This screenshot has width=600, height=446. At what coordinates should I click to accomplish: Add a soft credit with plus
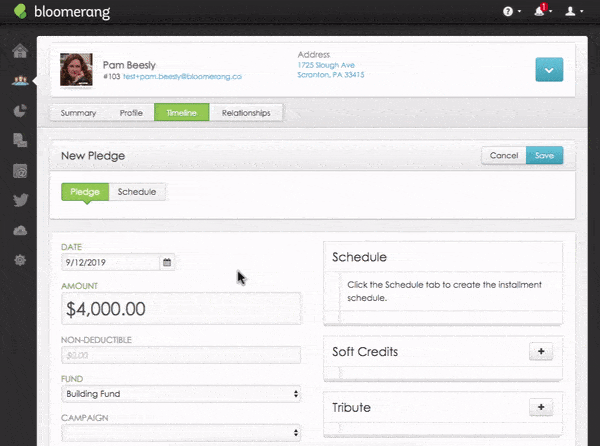tap(541, 351)
